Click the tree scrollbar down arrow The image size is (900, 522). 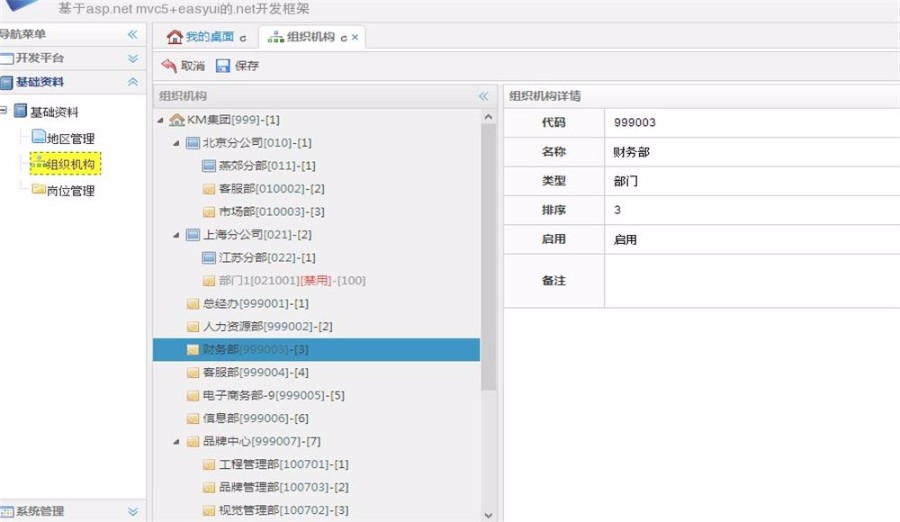pos(488,515)
